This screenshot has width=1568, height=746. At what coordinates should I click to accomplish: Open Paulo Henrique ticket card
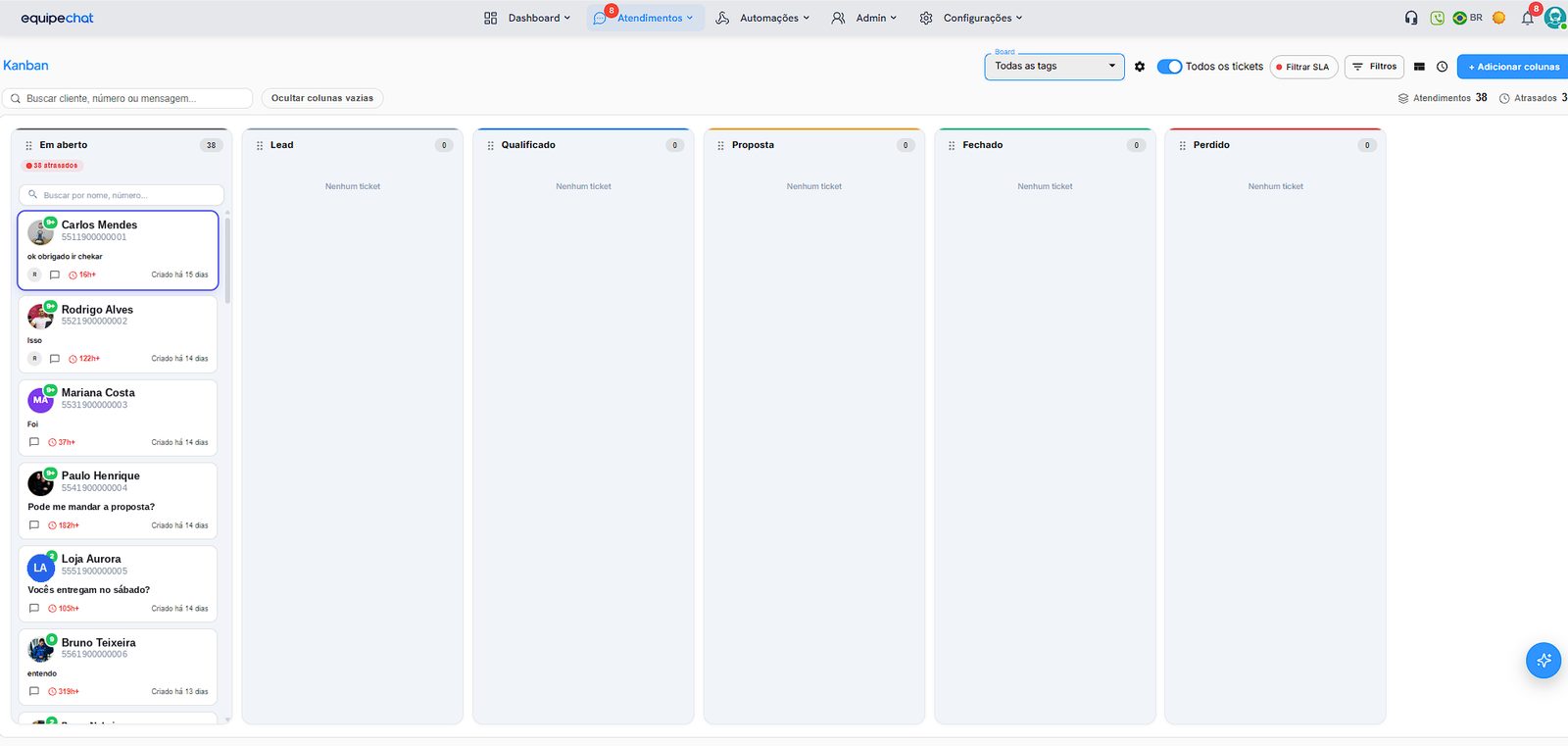(x=118, y=501)
